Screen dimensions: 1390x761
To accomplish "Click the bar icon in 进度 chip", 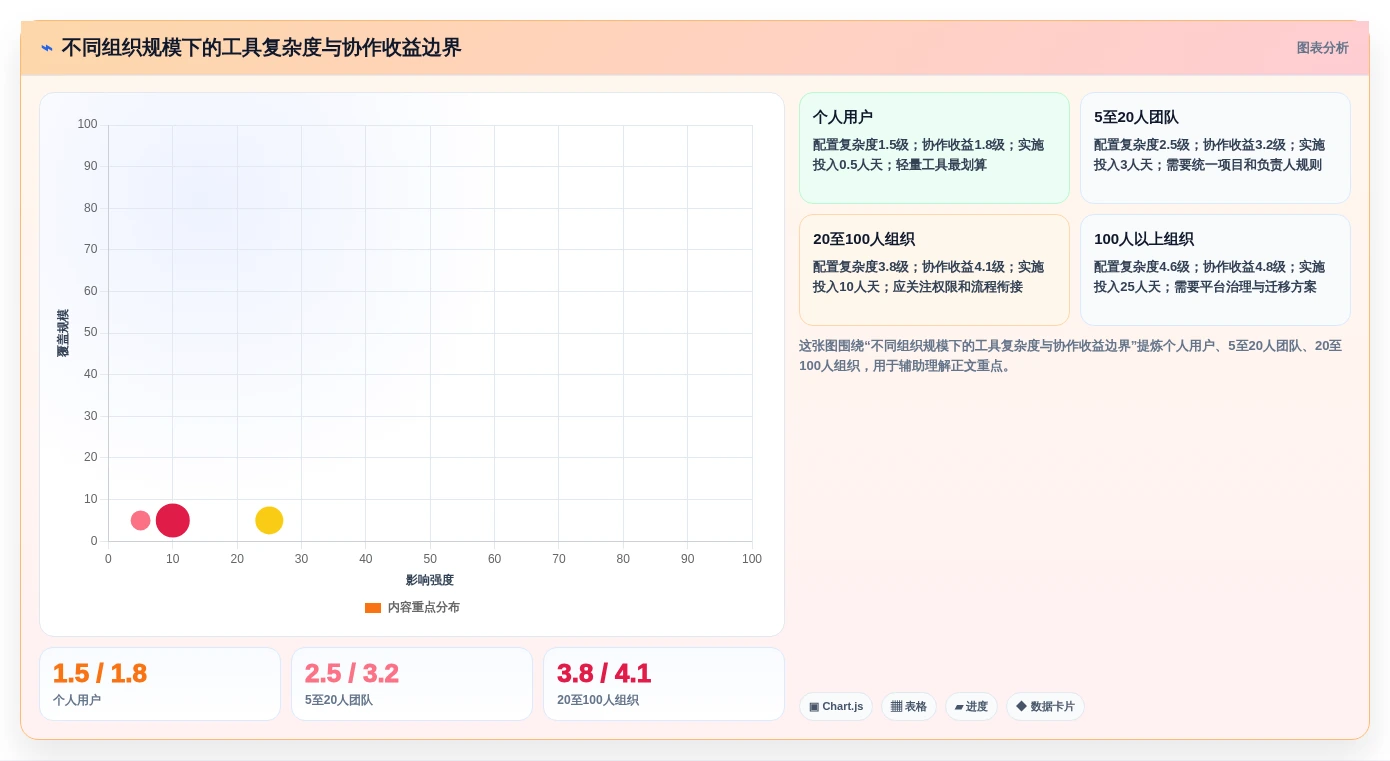I will (x=959, y=707).
